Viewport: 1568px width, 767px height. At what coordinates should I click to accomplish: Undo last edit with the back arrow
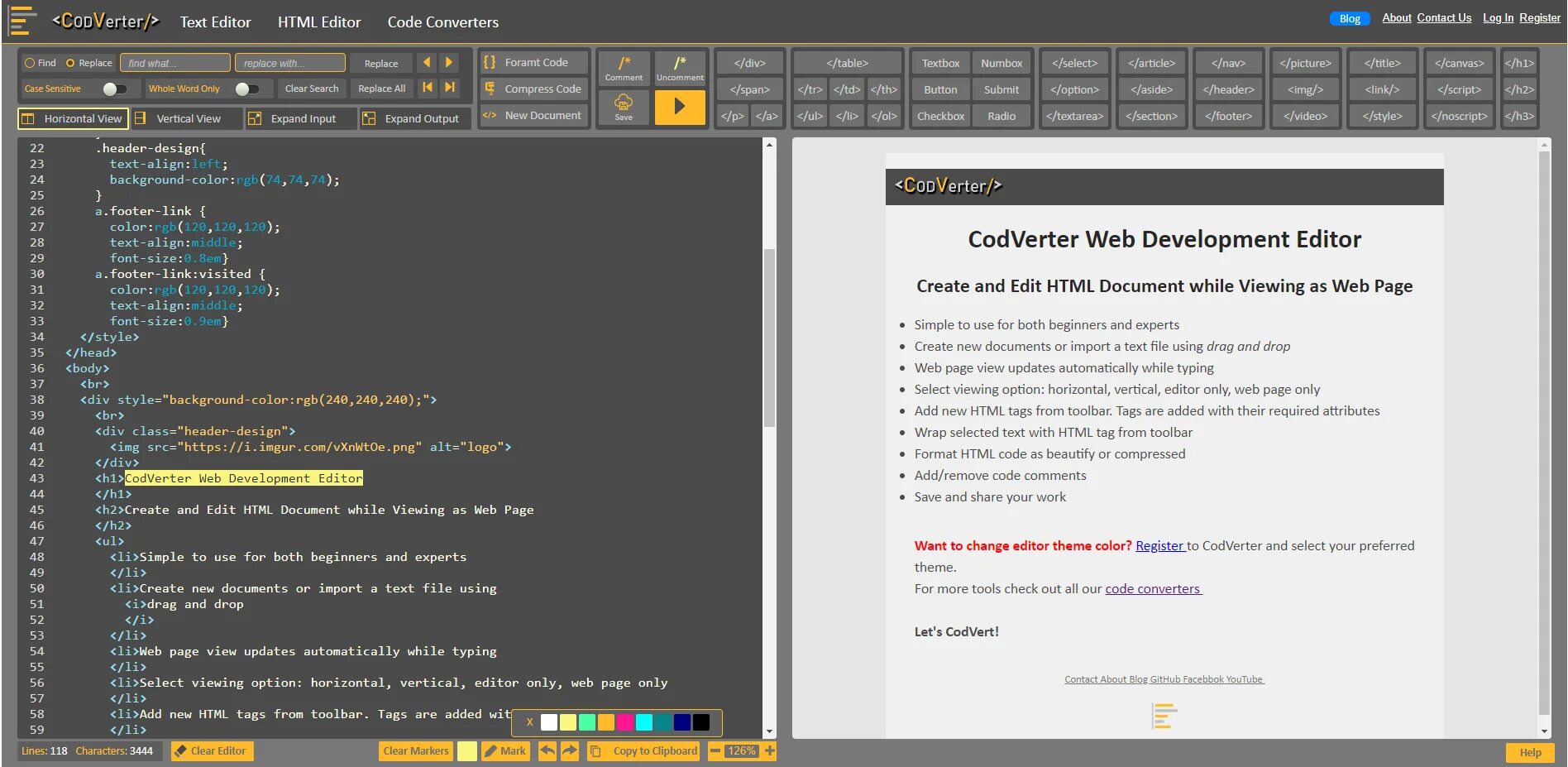(x=547, y=751)
